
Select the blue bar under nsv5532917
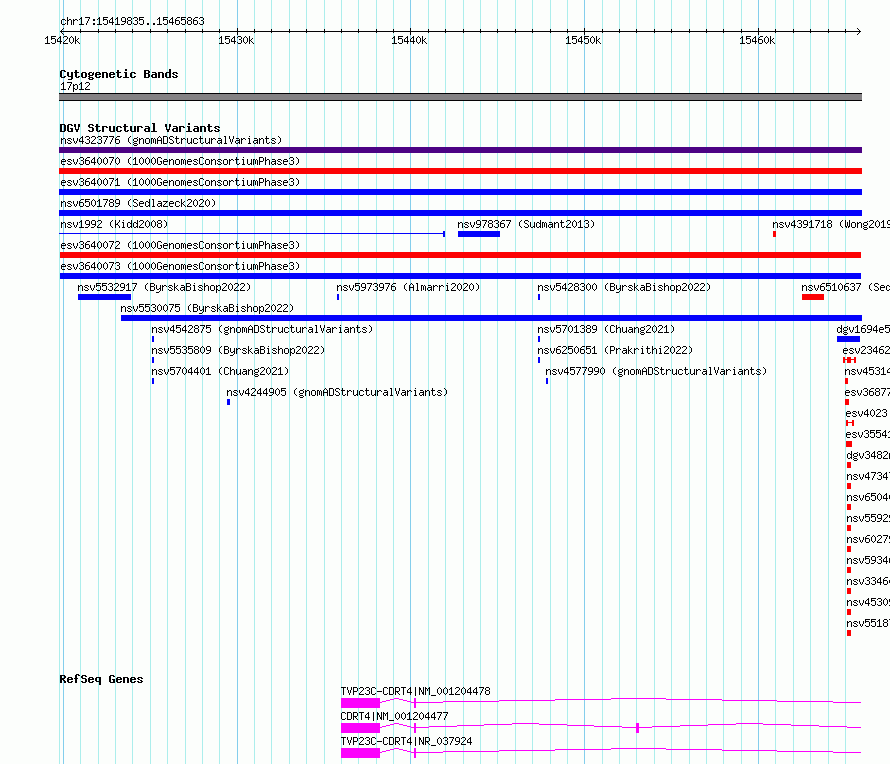pos(104,297)
